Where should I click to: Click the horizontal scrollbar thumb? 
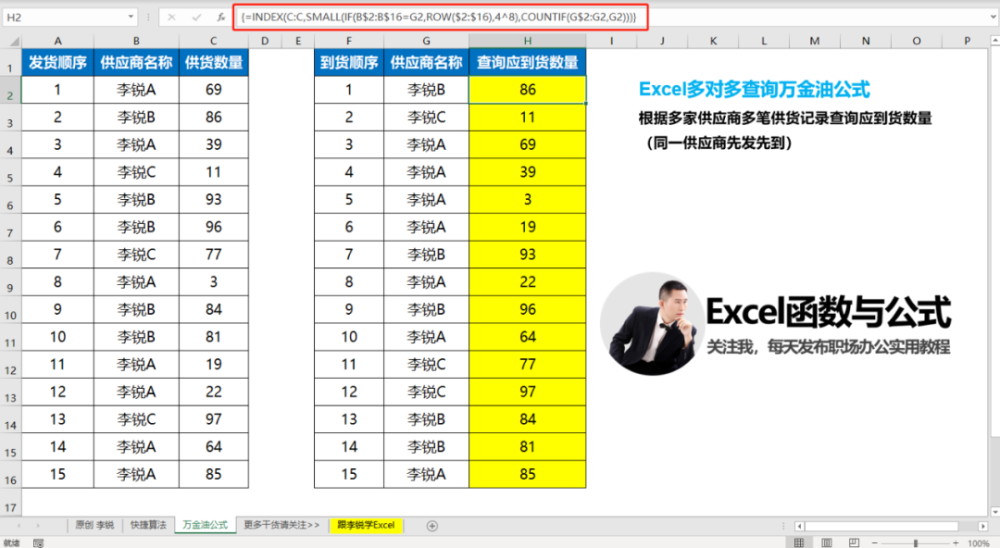click(x=881, y=526)
